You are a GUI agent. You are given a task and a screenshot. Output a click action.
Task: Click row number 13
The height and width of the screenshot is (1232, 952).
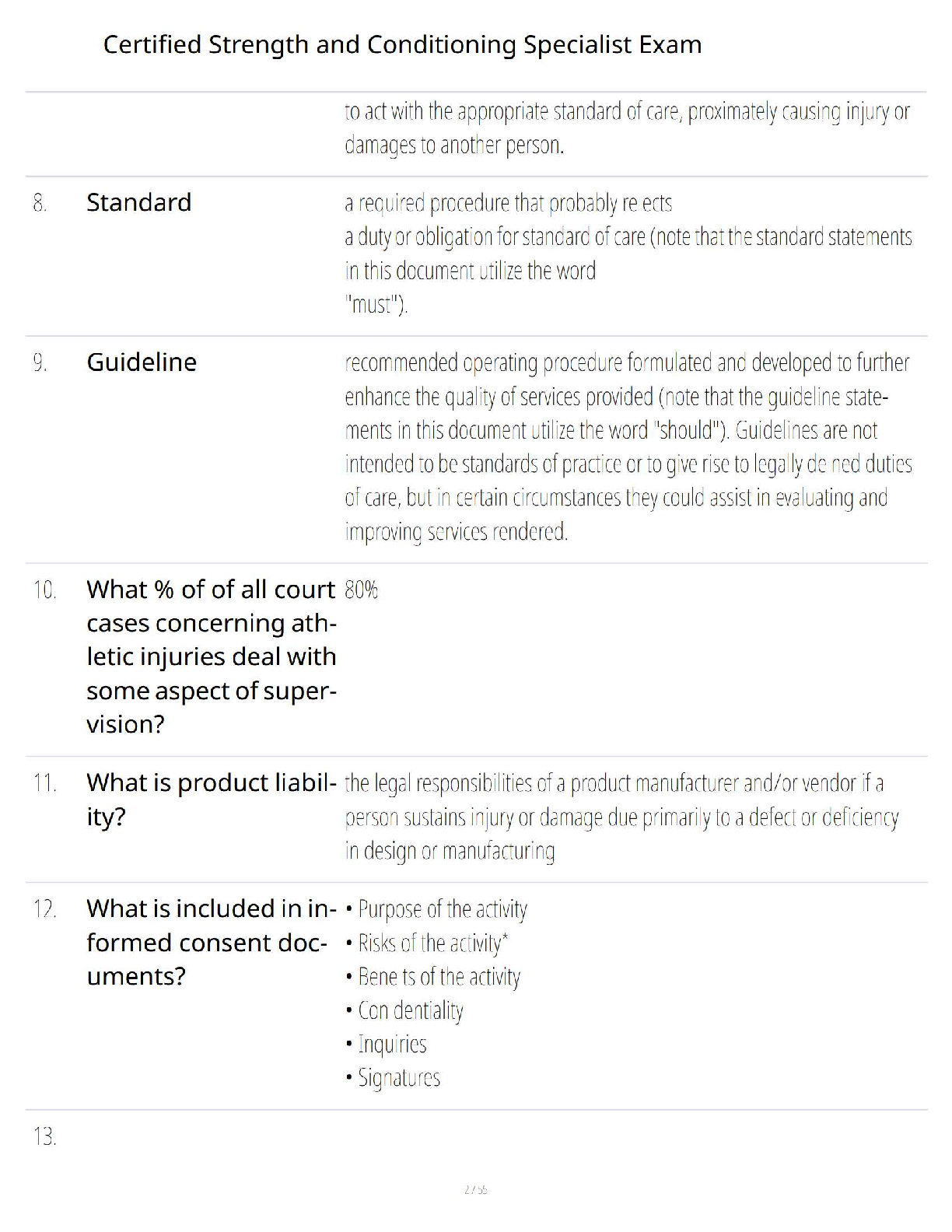(44, 1137)
